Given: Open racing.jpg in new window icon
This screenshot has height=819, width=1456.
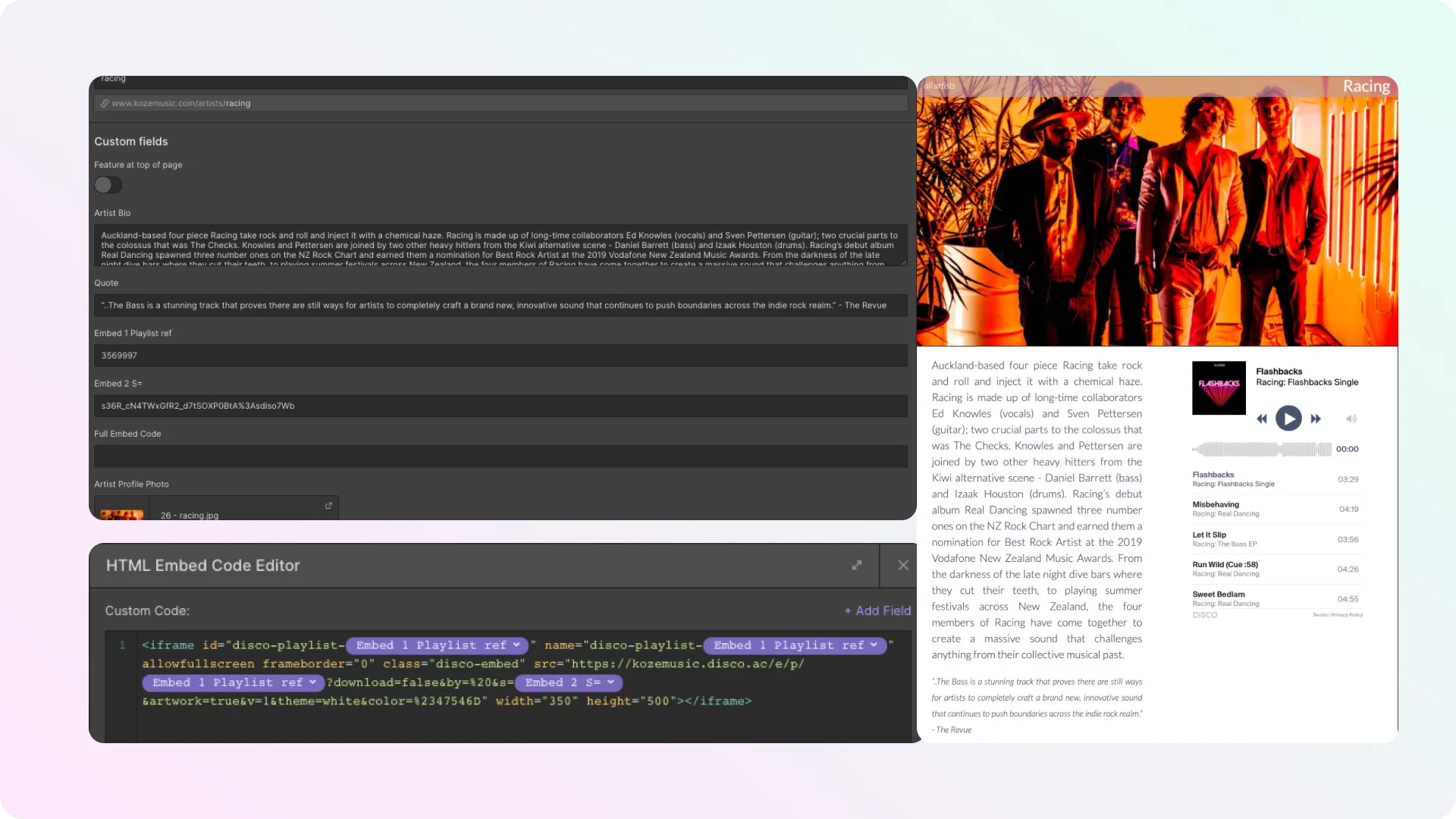Looking at the screenshot, I should pos(328,506).
